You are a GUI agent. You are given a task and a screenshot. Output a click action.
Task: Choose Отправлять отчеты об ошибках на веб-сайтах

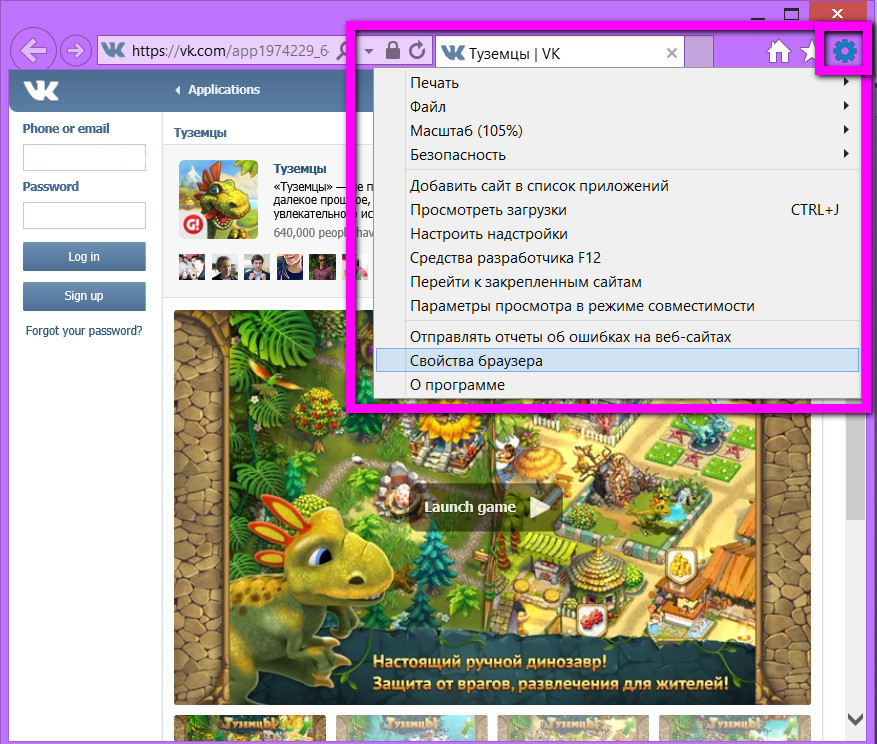point(617,337)
